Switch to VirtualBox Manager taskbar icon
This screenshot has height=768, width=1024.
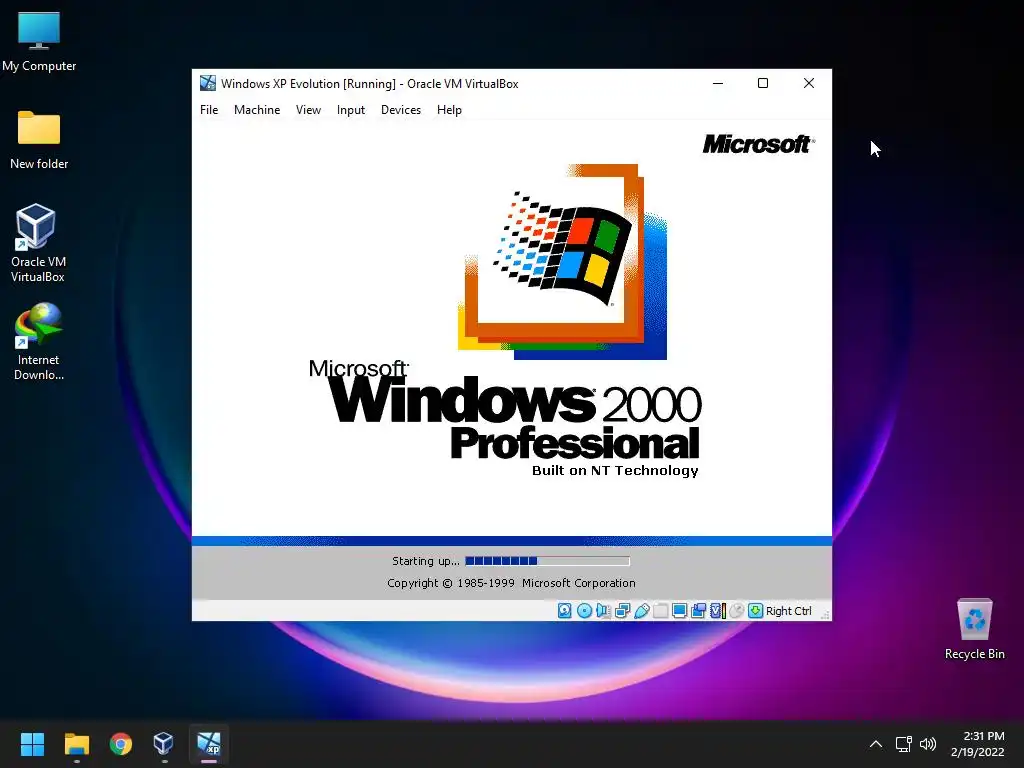[163, 744]
